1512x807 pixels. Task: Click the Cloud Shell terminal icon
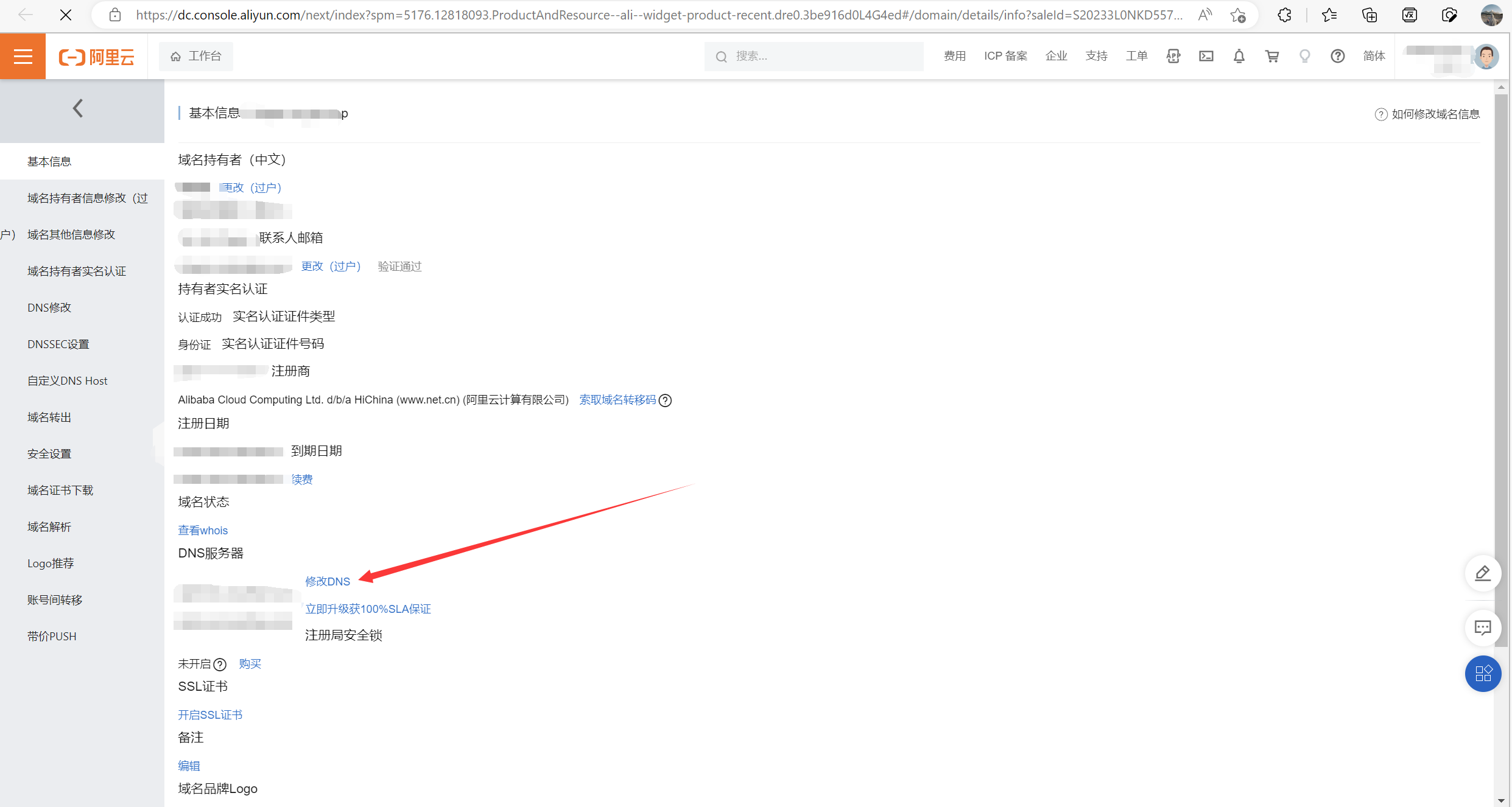tap(1206, 56)
